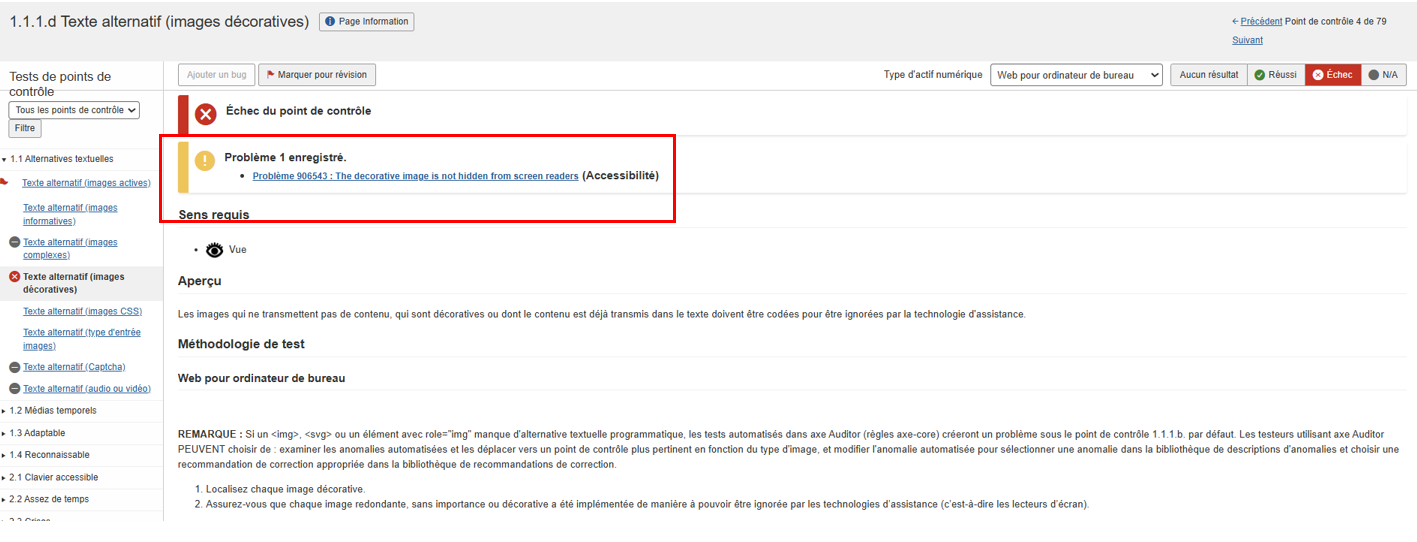Image resolution: width=1417 pixels, height=542 pixels.
Task: Mark the checkpoint as 'Échec'
Action: (1333, 75)
